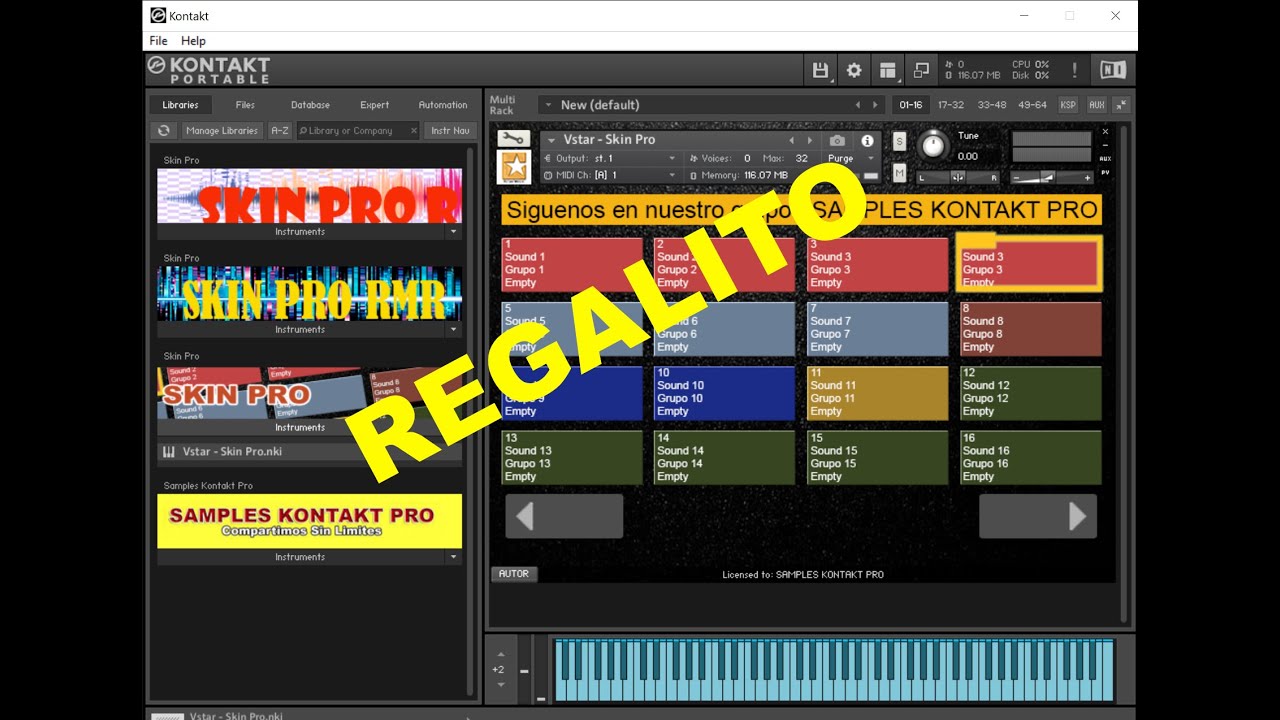Remove Vstar instrument with small X
Image resolution: width=1280 pixels, height=720 pixels.
pos(1105,131)
